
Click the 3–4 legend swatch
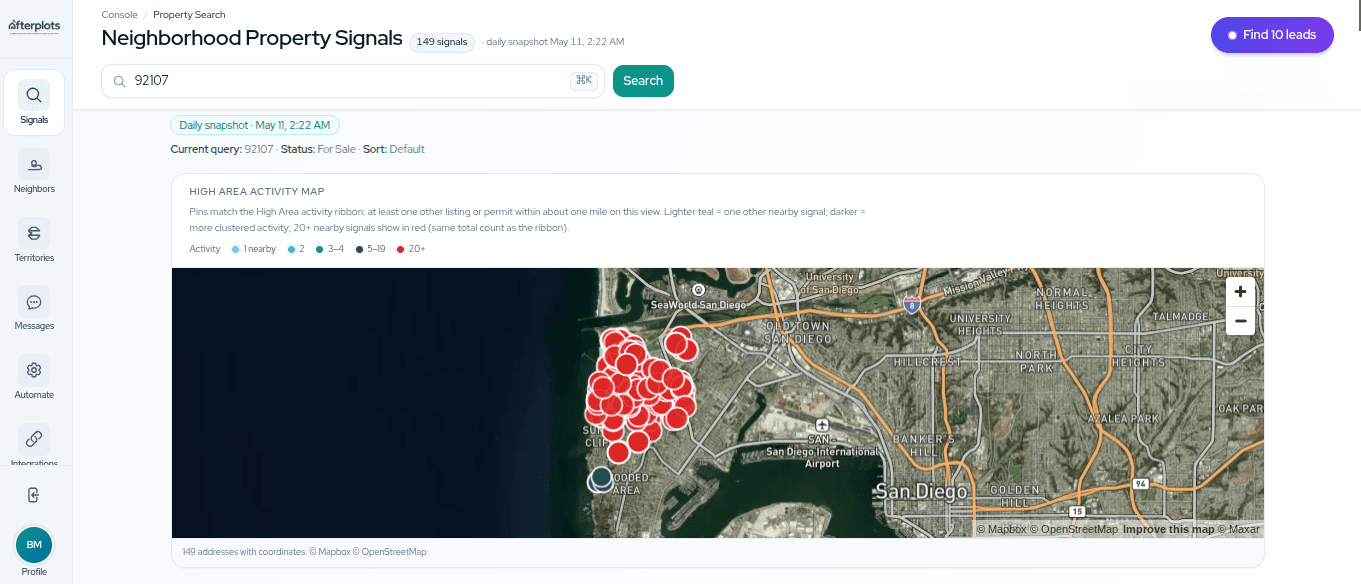pyautogui.click(x=319, y=249)
